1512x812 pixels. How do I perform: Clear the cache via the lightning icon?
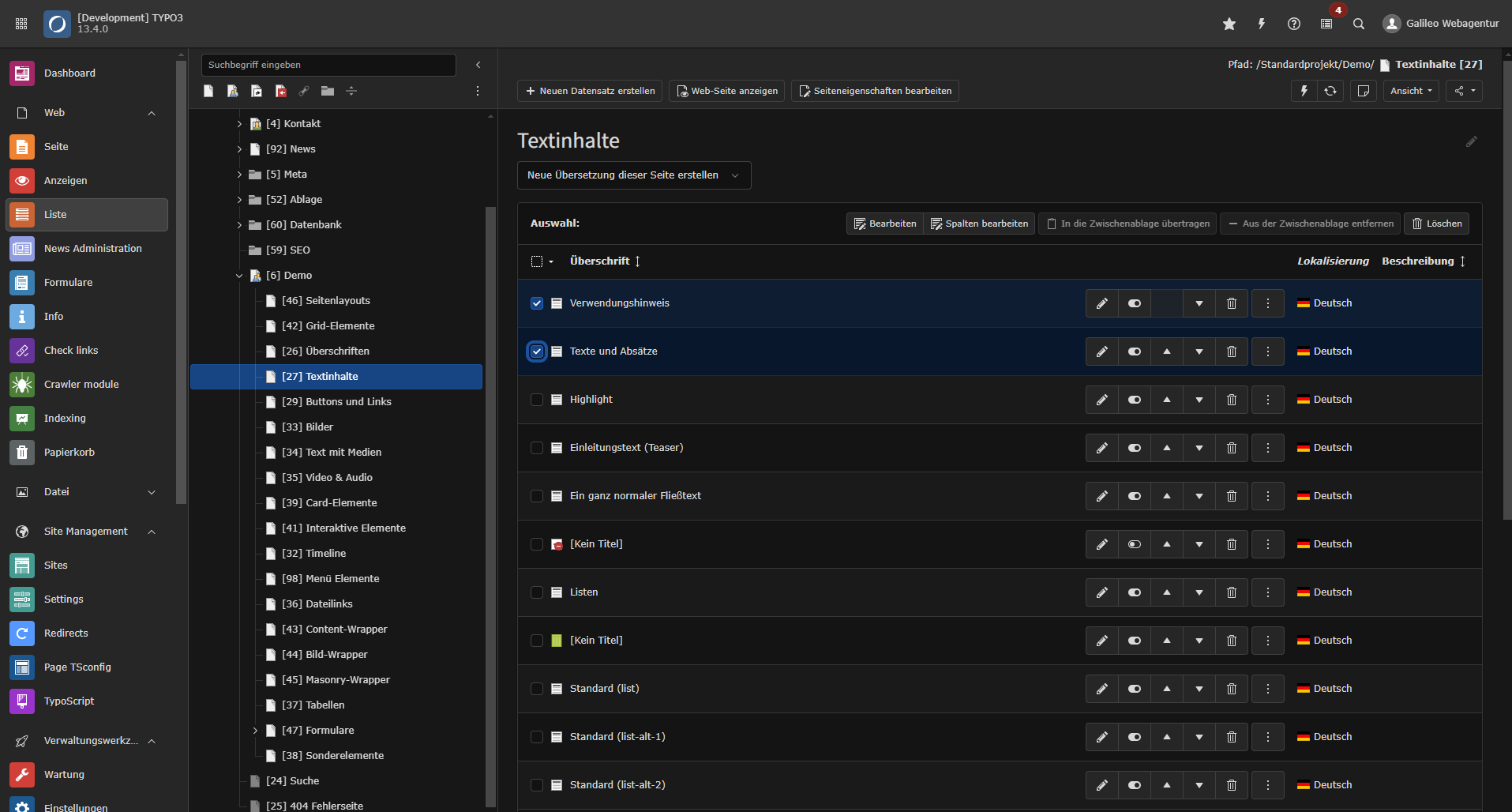pyautogui.click(x=1261, y=24)
